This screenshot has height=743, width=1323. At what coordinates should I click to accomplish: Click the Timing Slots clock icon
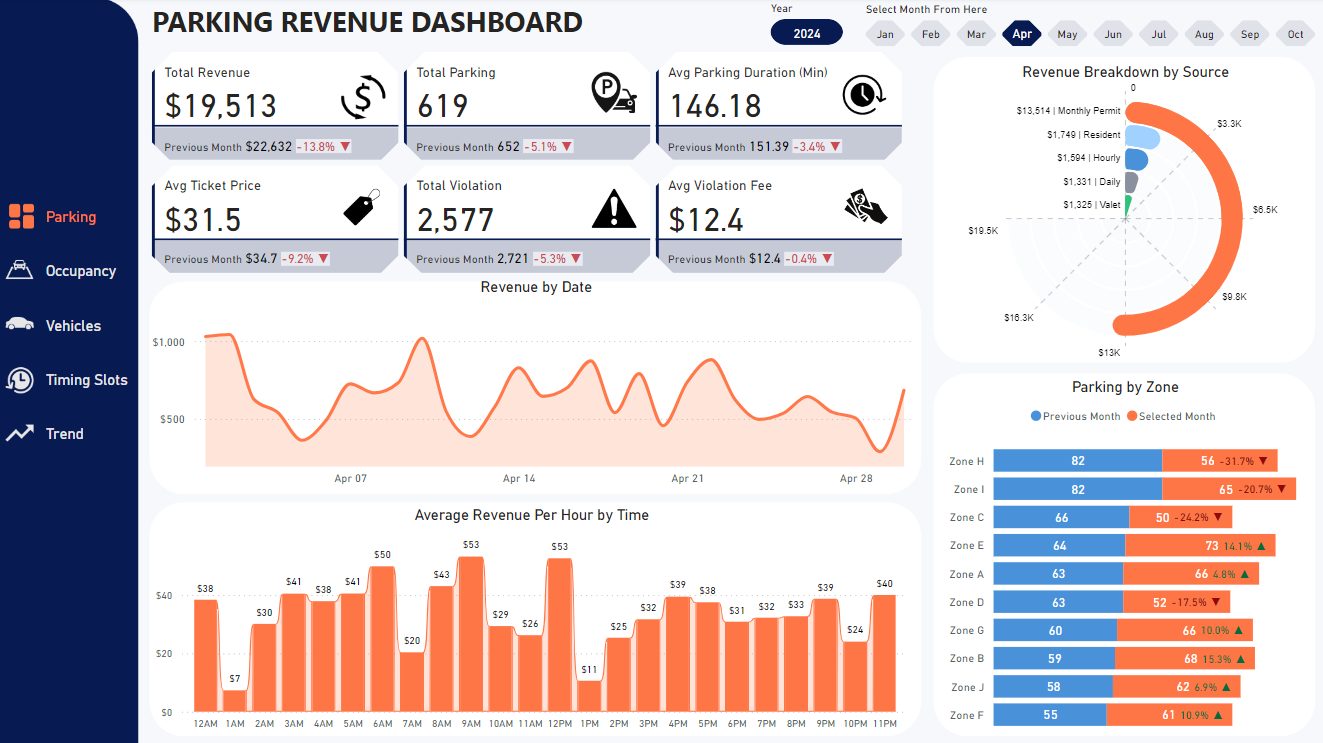[x=20, y=380]
